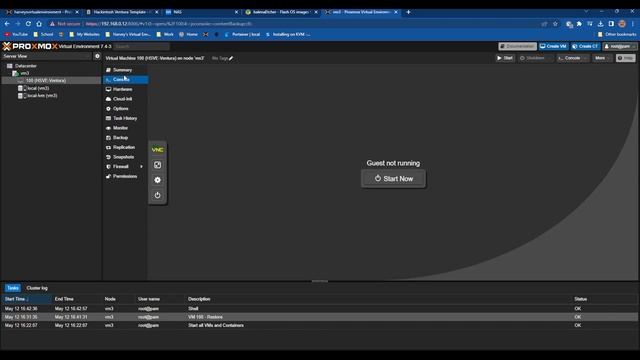Open the VNC console mode icon

[158, 150]
